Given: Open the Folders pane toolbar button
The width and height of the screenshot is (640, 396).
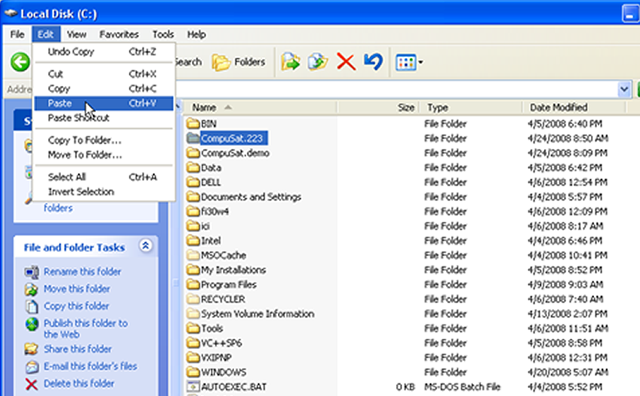Looking at the screenshot, I should (x=239, y=62).
